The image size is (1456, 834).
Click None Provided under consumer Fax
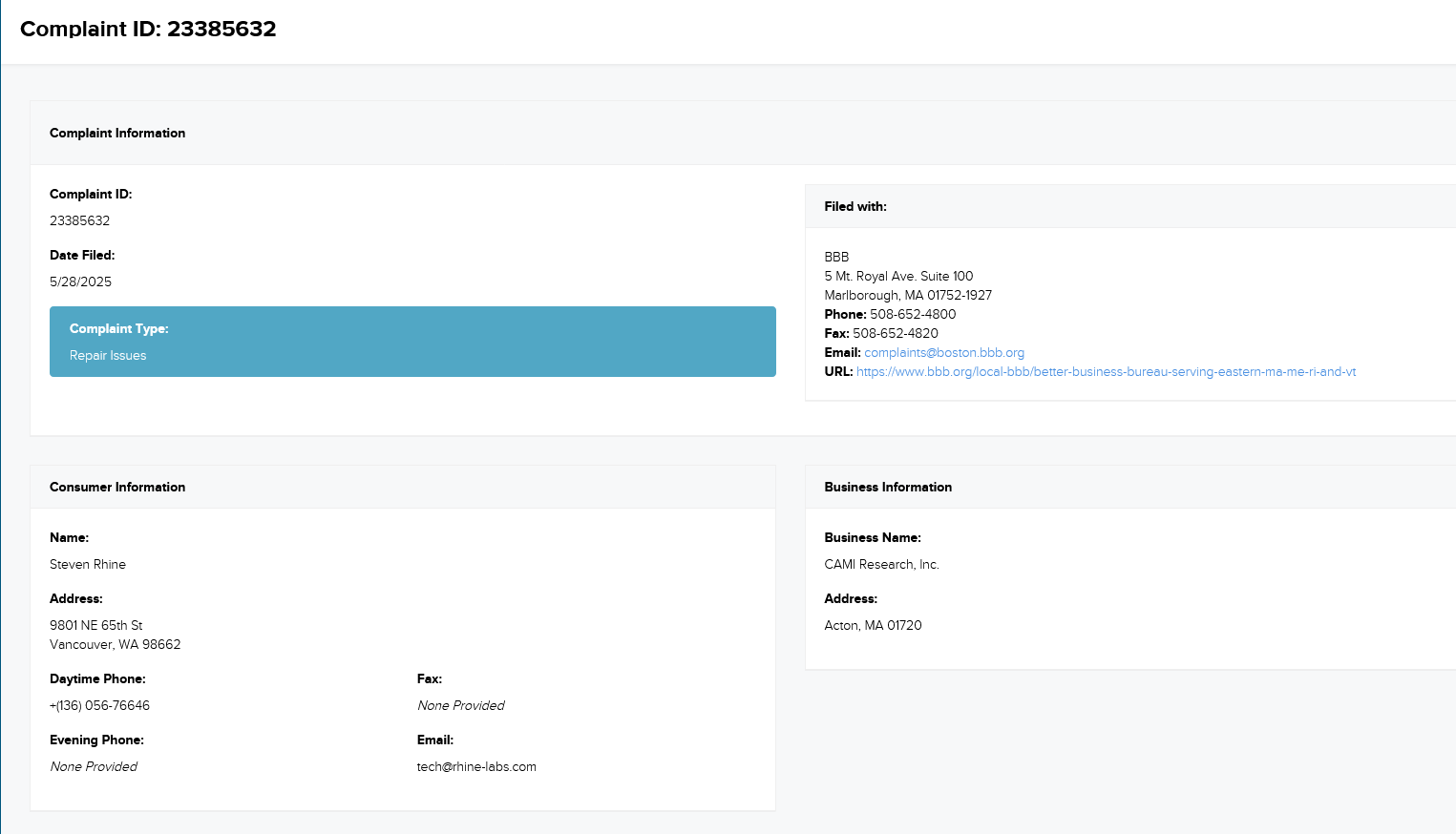point(460,706)
